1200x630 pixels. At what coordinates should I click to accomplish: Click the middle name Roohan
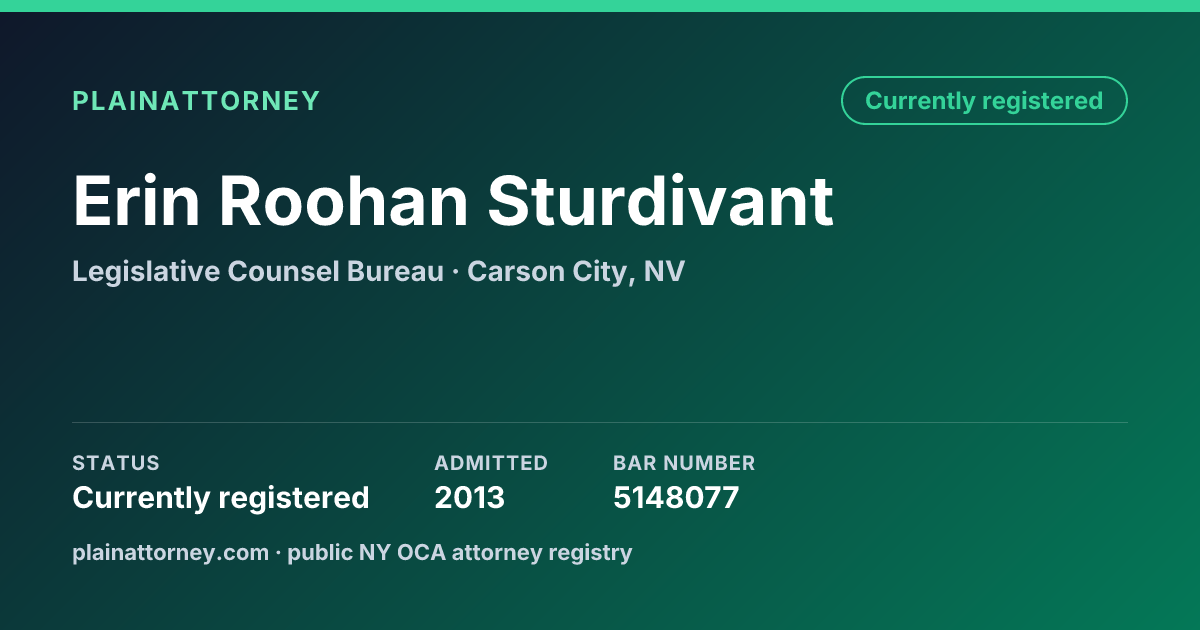click(343, 201)
